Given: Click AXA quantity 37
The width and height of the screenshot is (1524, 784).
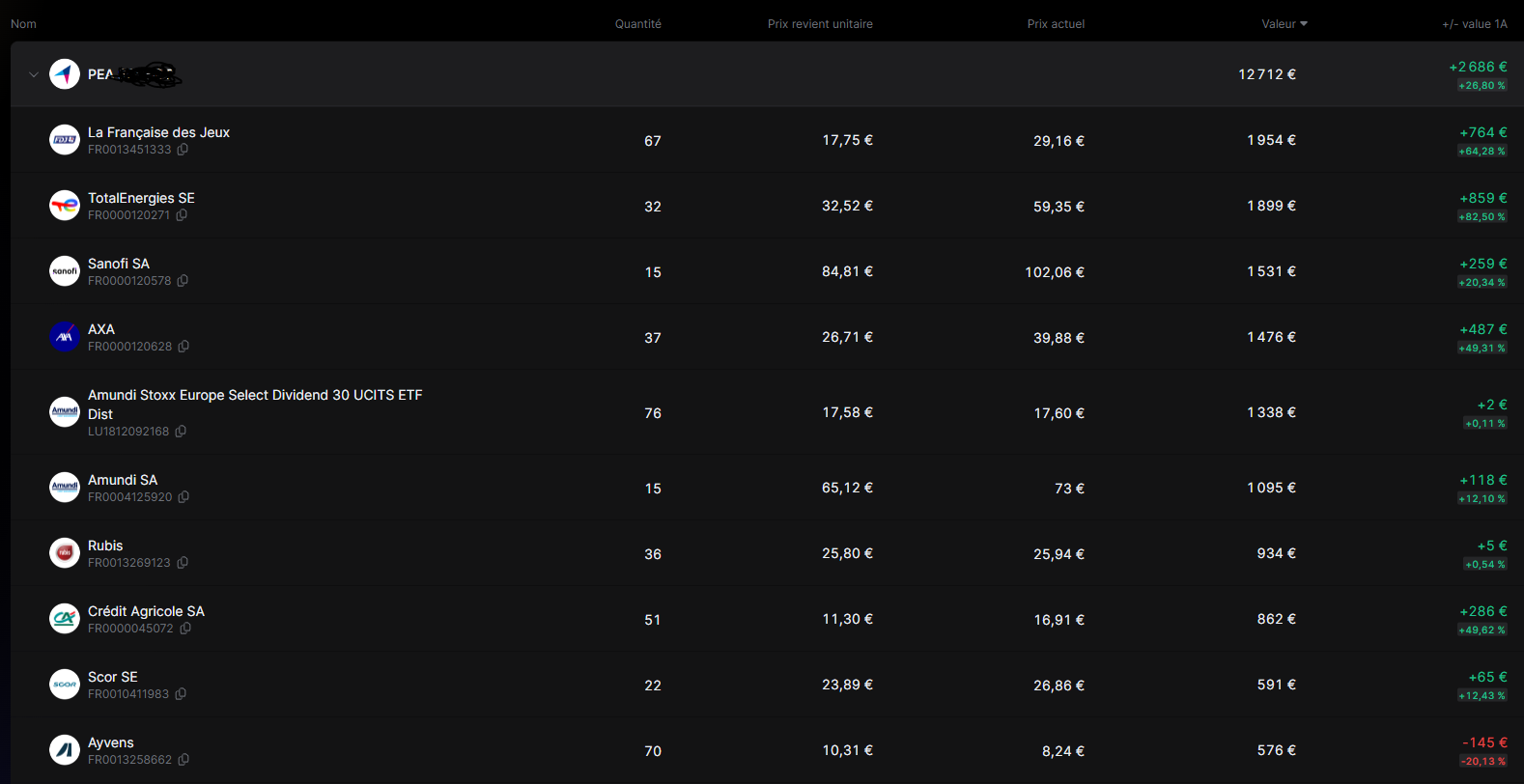Looking at the screenshot, I should click(x=653, y=338).
